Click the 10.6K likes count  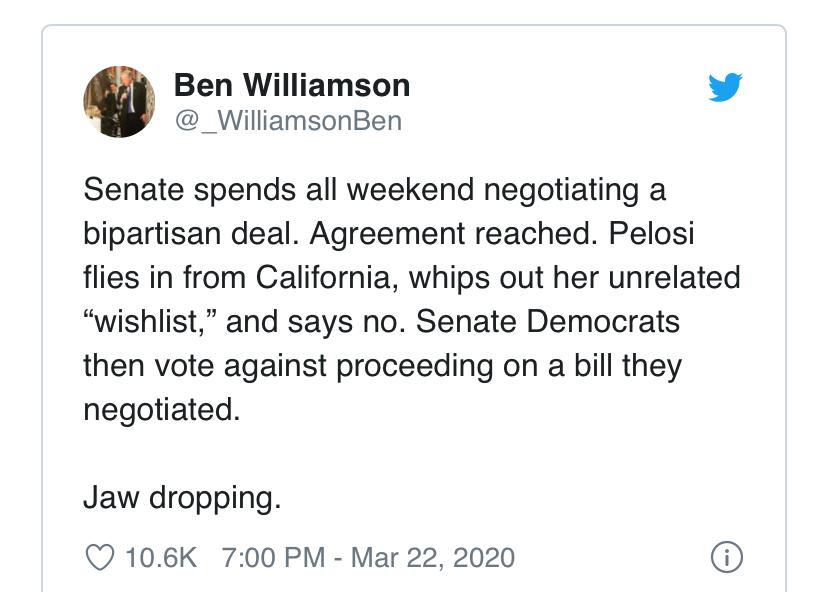click(161, 558)
